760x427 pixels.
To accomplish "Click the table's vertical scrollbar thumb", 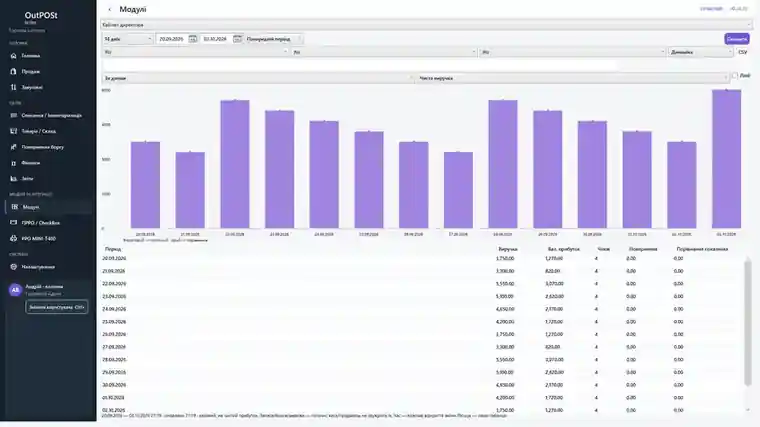I will coord(748,324).
